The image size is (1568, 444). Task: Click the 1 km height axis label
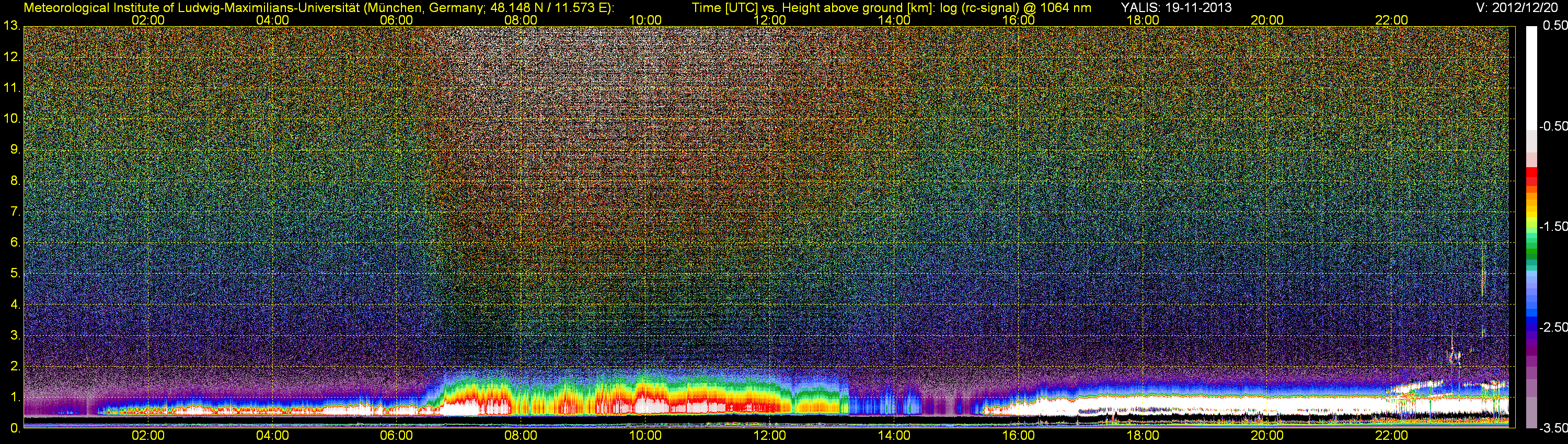(x=15, y=397)
